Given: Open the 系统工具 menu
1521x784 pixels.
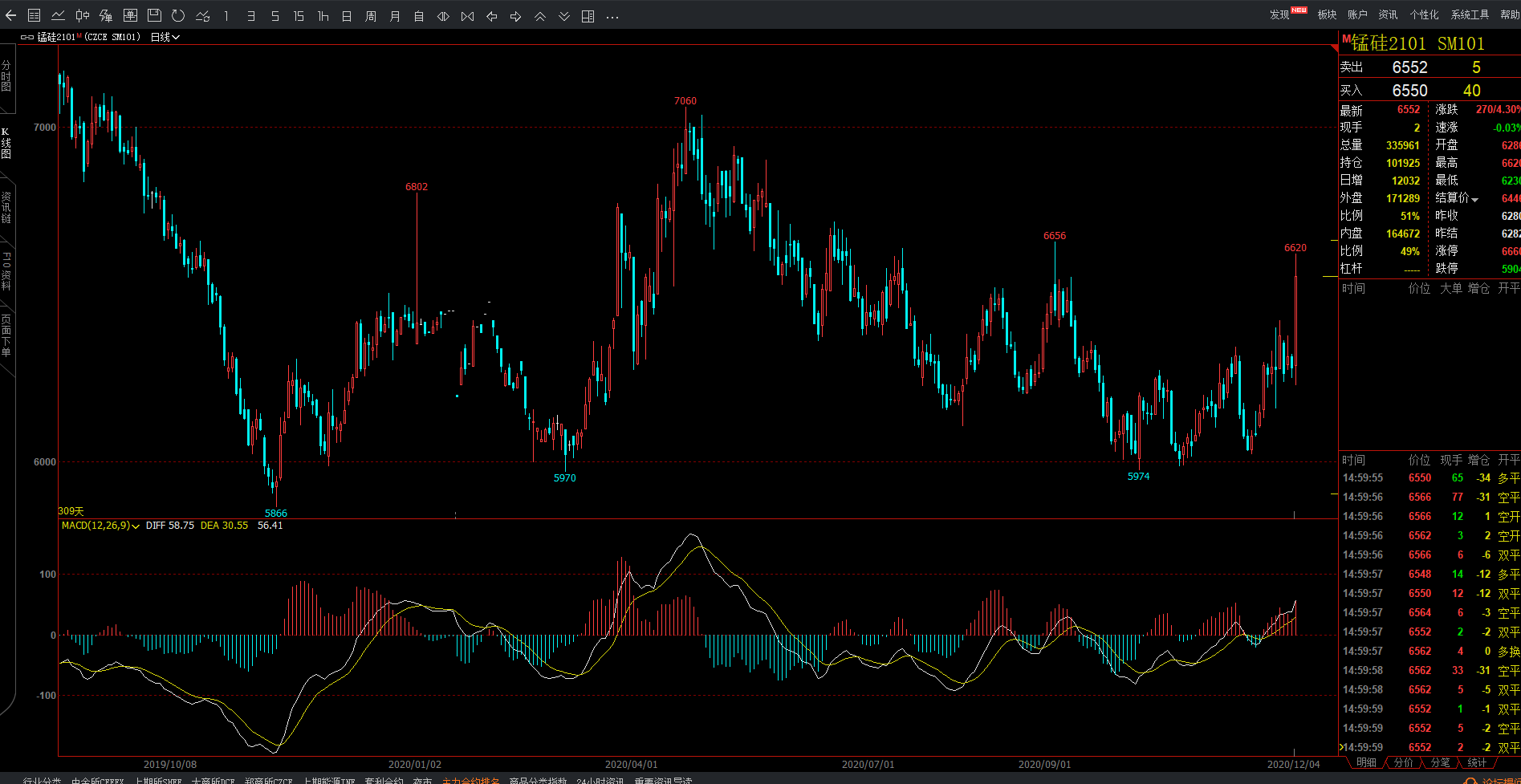Looking at the screenshot, I should tap(1470, 14).
